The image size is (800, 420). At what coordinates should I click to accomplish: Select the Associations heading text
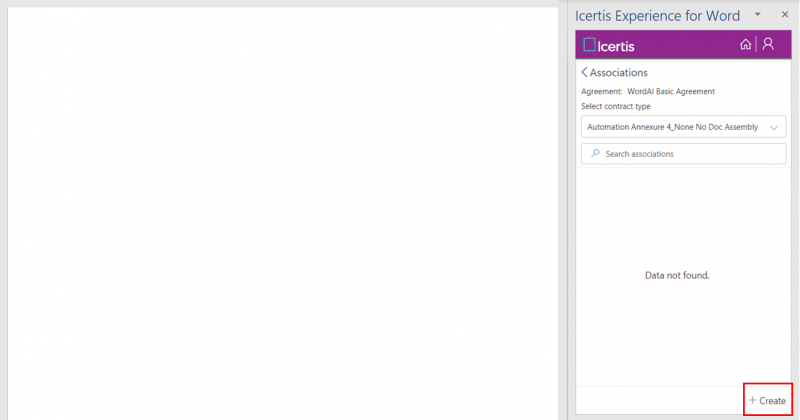619,72
